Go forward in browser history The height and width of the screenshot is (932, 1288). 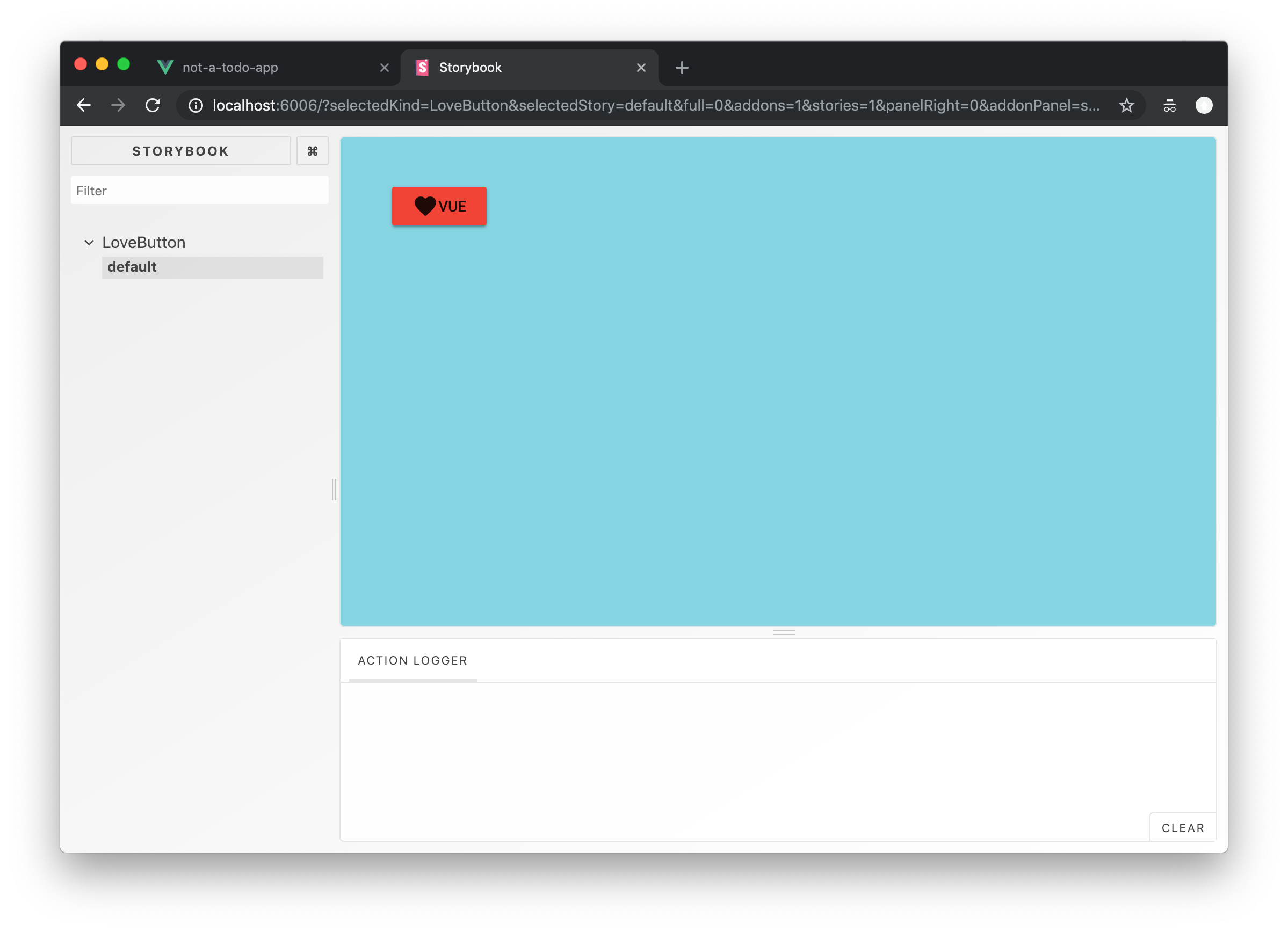coord(118,106)
